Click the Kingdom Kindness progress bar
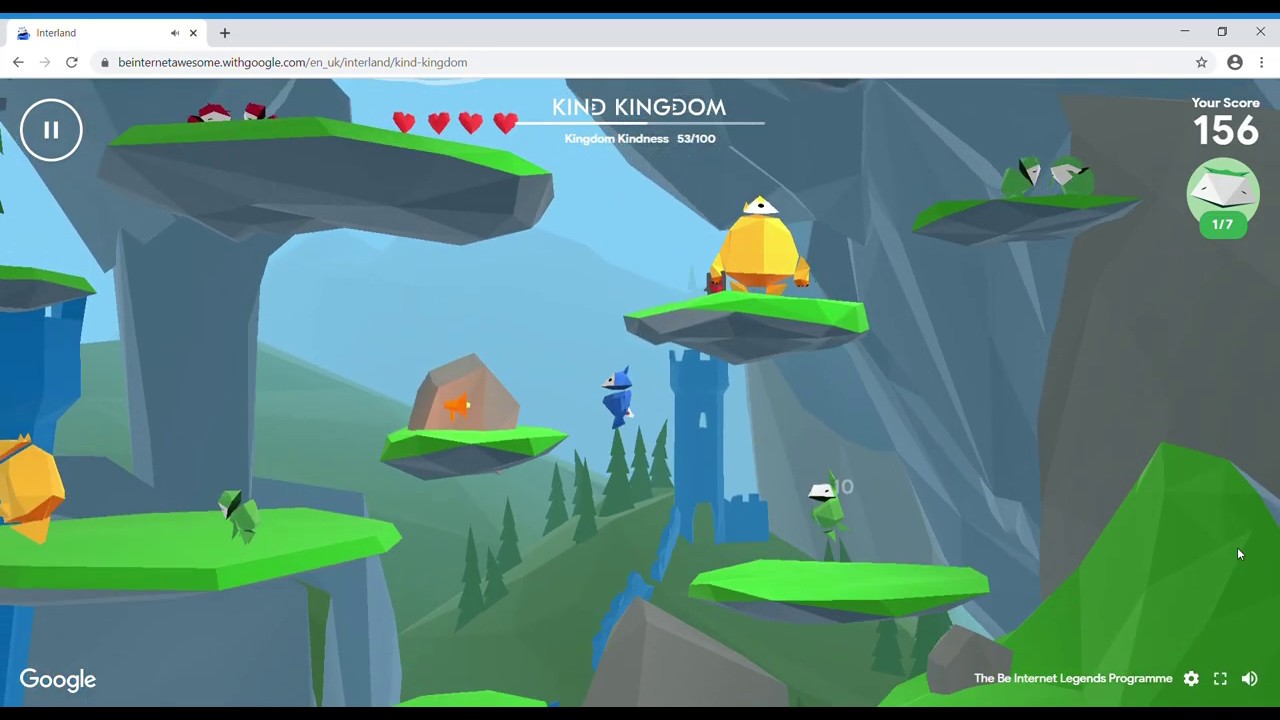Screen dimensions: 1280x720 click(x=640, y=123)
